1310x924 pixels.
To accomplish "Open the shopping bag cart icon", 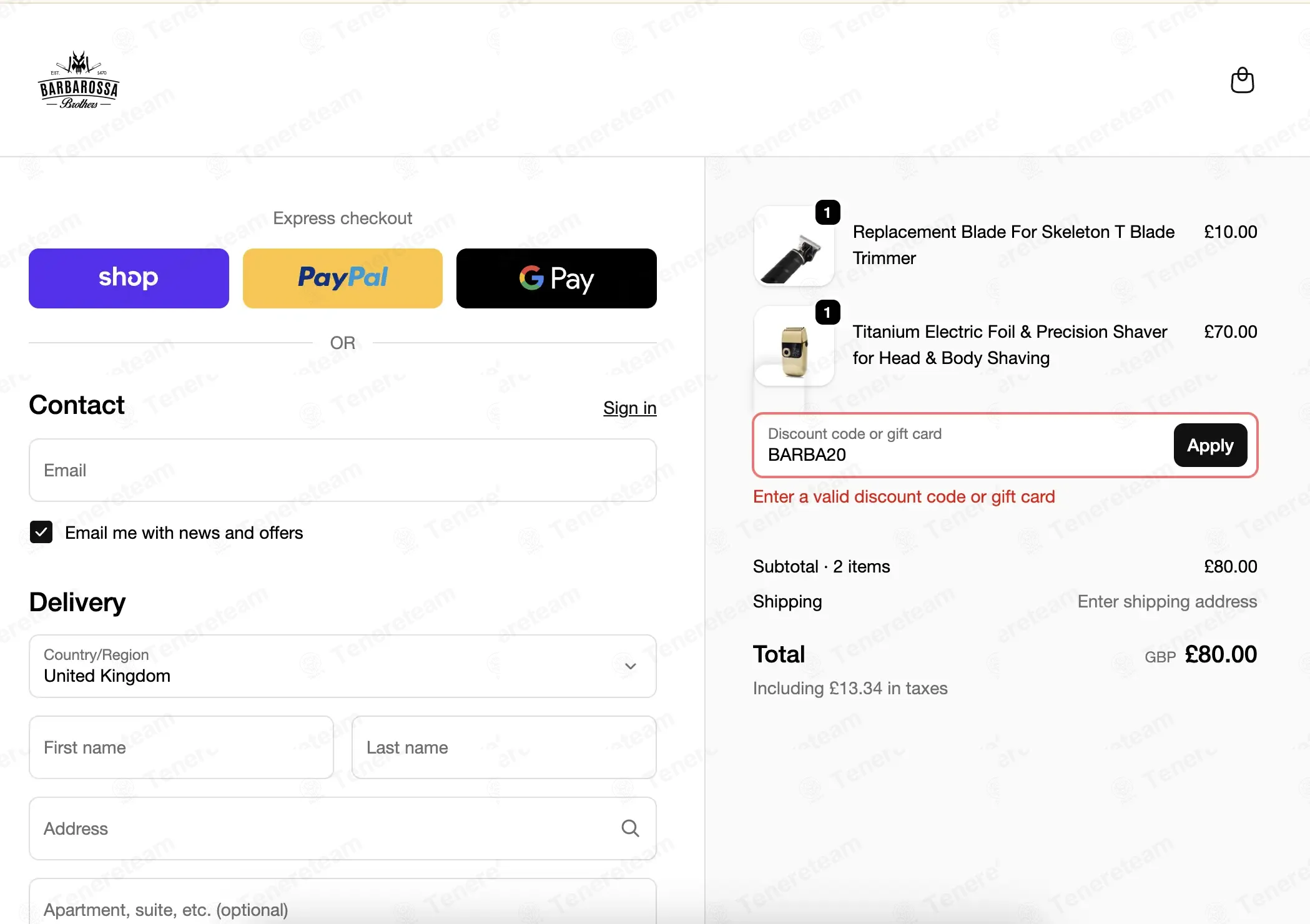I will [x=1242, y=81].
